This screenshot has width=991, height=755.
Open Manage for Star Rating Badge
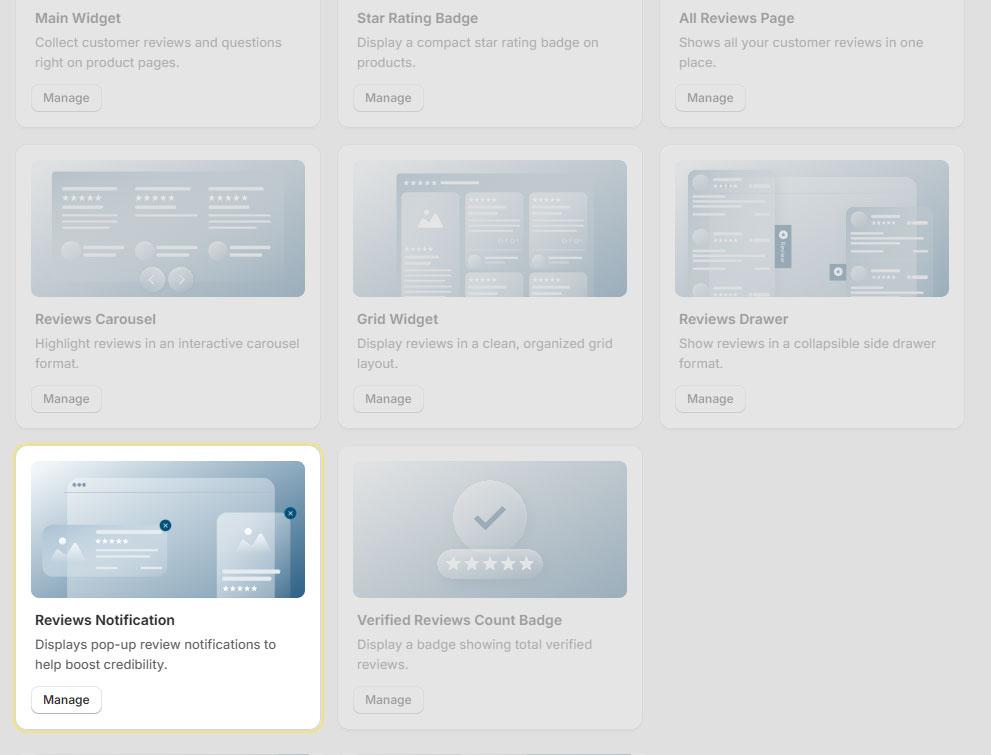click(x=388, y=98)
